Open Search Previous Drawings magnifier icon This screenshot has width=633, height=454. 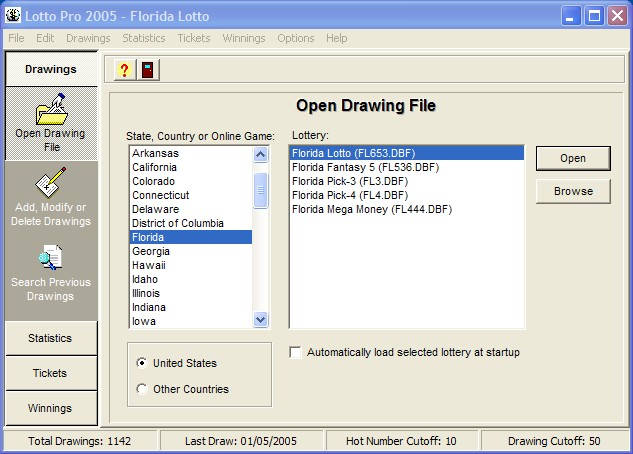(x=50, y=257)
